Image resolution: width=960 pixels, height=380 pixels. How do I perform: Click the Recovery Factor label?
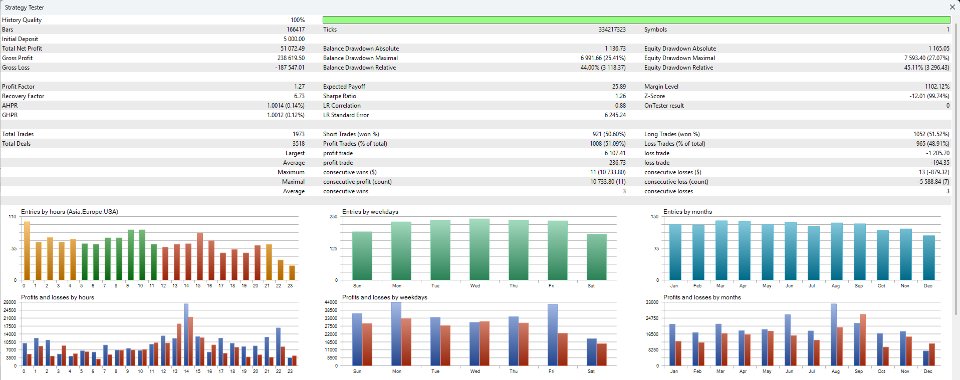(x=23, y=96)
